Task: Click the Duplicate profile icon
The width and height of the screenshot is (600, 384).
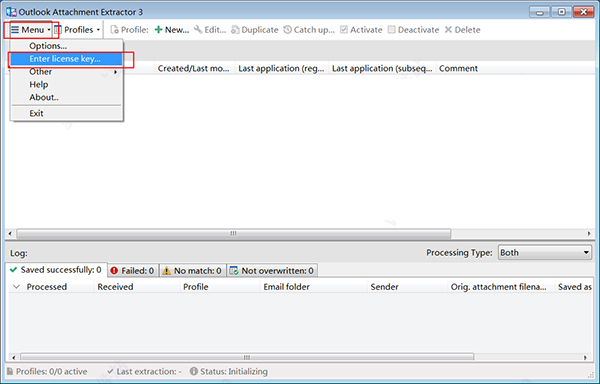Action: (x=235, y=30)
